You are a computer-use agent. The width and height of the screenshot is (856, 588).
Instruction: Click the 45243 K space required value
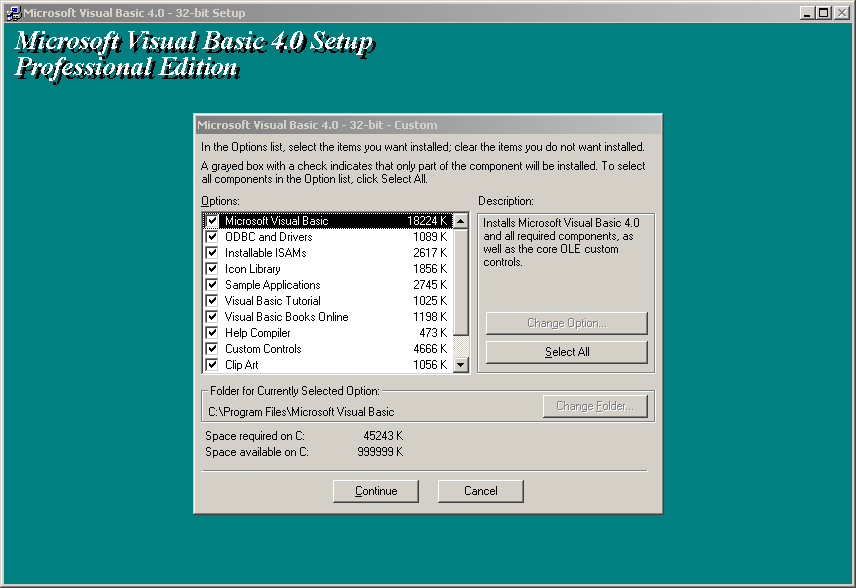click(x=383, y=436)
